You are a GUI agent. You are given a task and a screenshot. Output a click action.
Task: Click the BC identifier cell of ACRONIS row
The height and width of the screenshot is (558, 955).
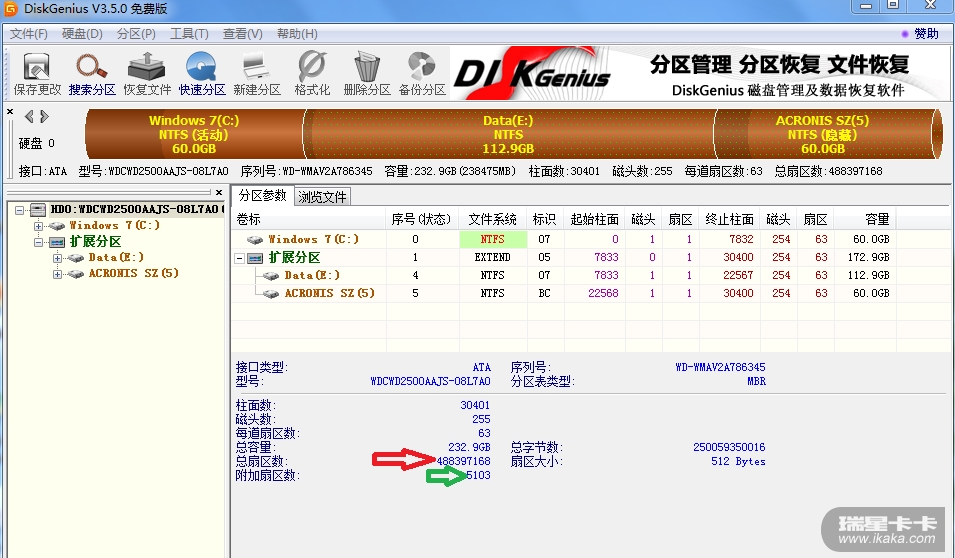[x=544, y=294]
